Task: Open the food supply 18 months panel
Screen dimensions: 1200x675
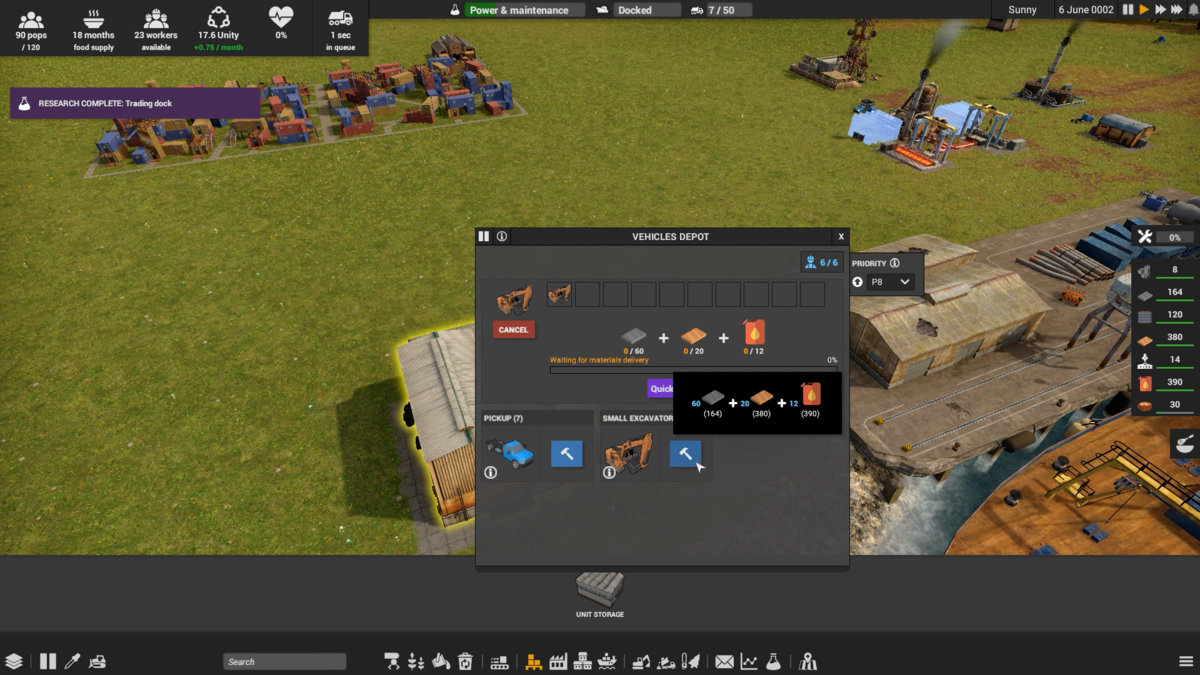Action: click(x=94, y=28)
